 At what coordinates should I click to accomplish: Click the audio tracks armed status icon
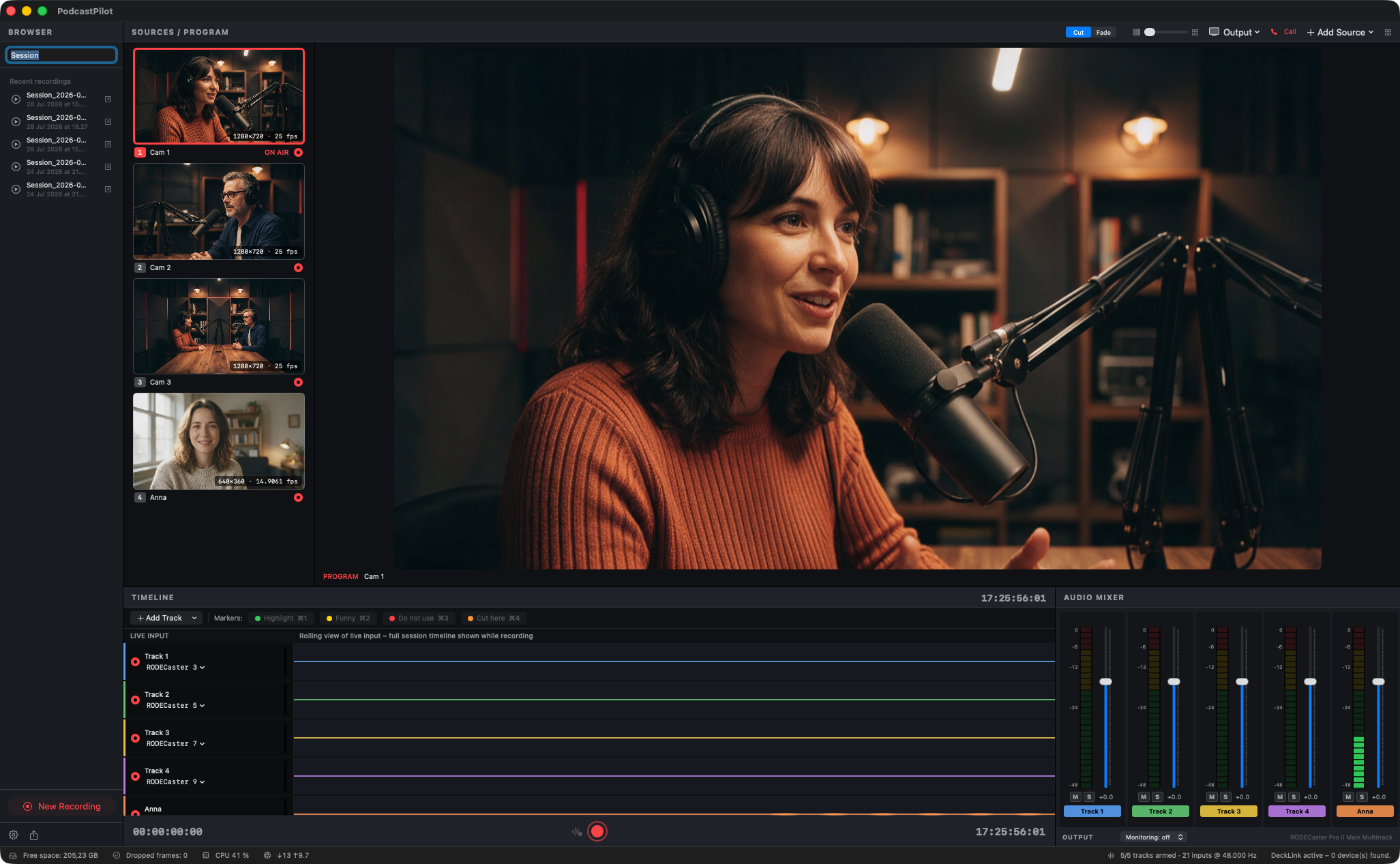(1112, 856)
